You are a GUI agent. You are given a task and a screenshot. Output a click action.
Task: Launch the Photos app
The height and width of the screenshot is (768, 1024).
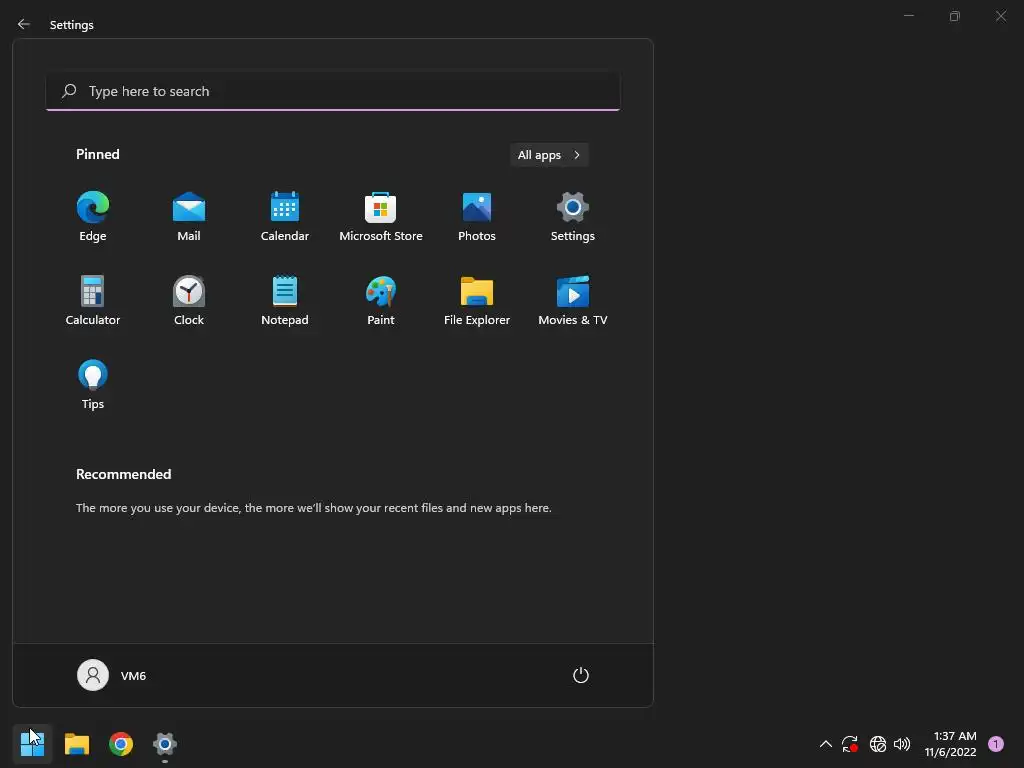pyautogui.click(x=477, y=217)
